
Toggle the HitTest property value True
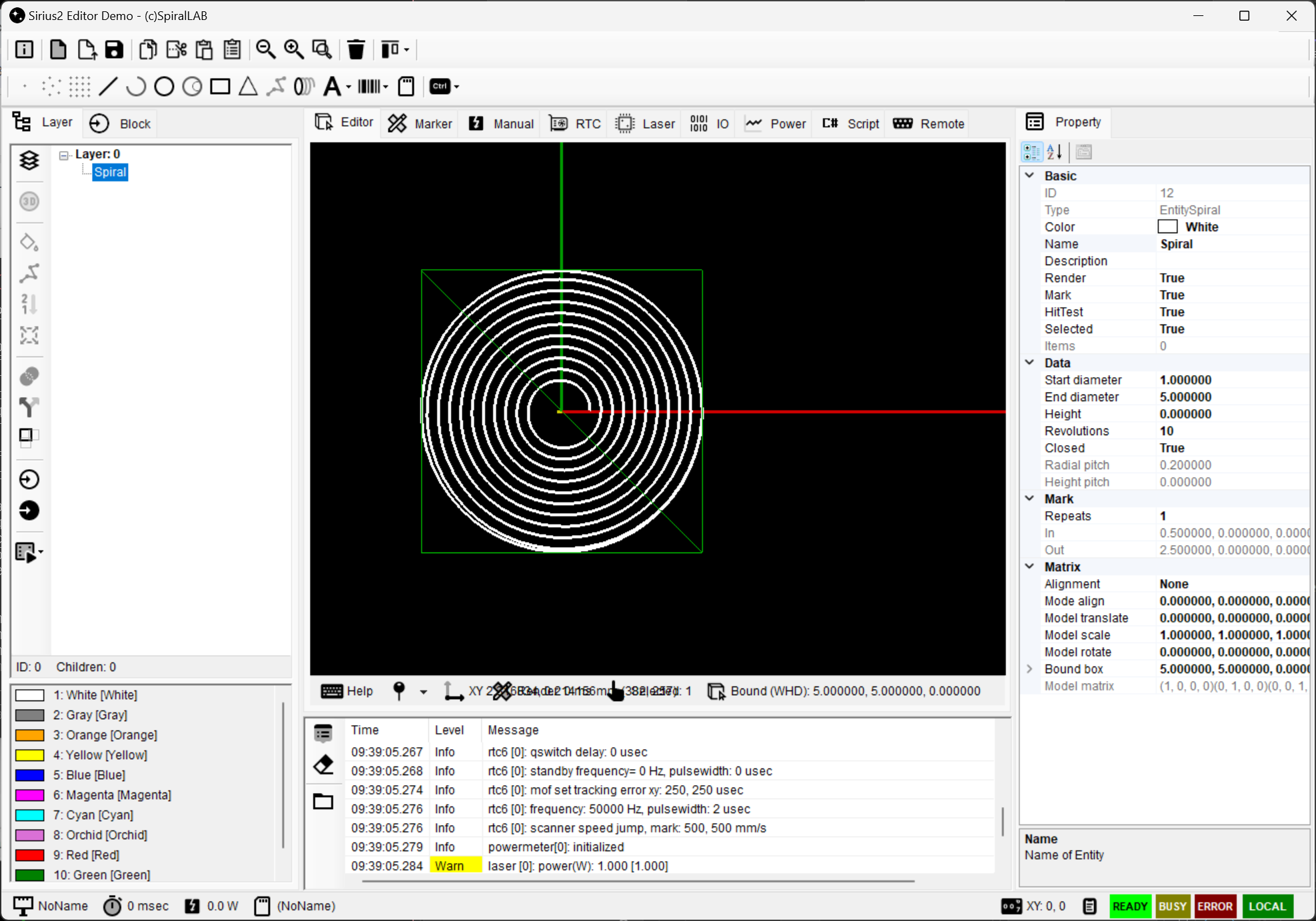(1233, 312)
